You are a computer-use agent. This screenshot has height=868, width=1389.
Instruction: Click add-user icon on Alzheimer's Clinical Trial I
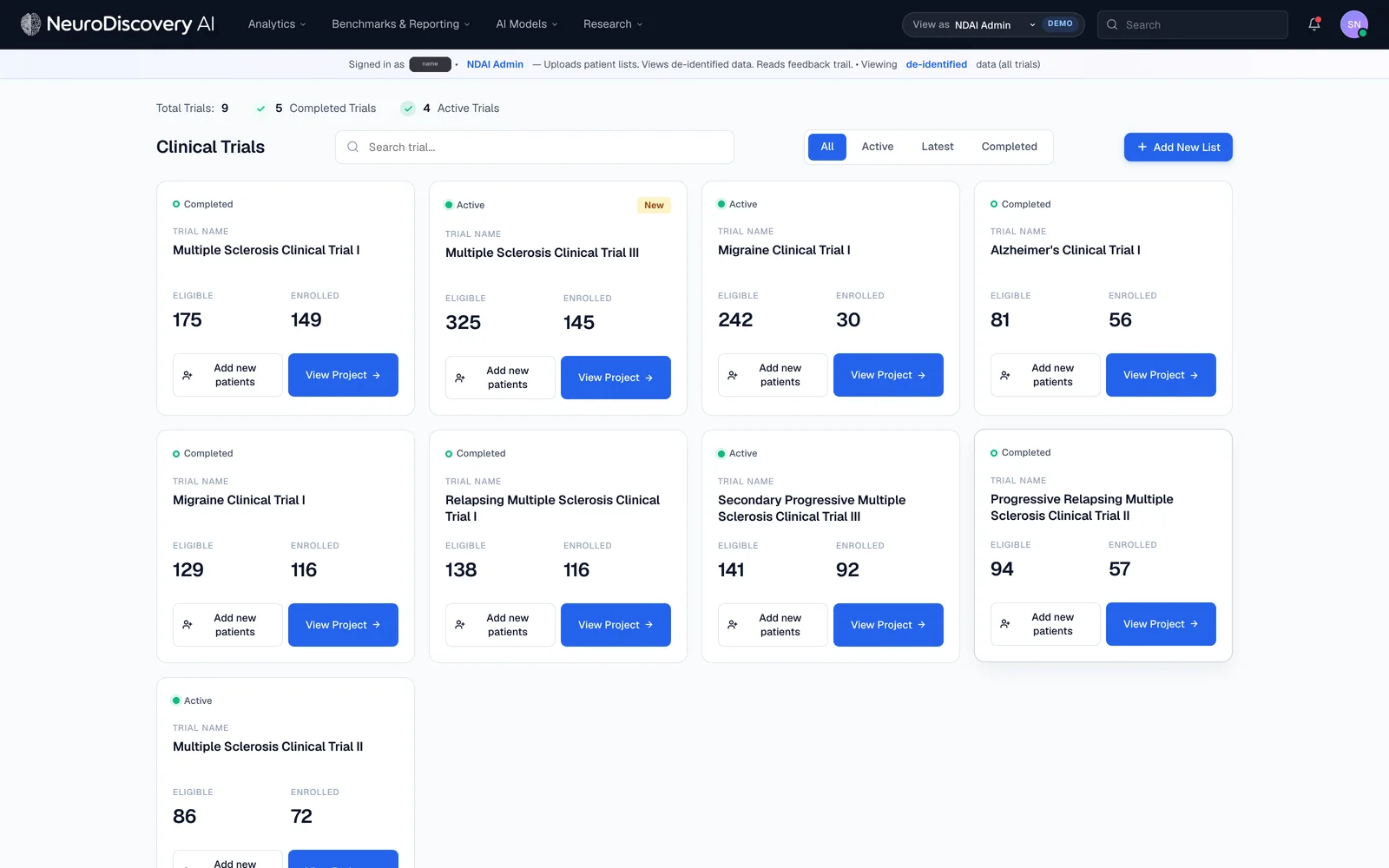pyautogui.click(x=1005, y=375)
